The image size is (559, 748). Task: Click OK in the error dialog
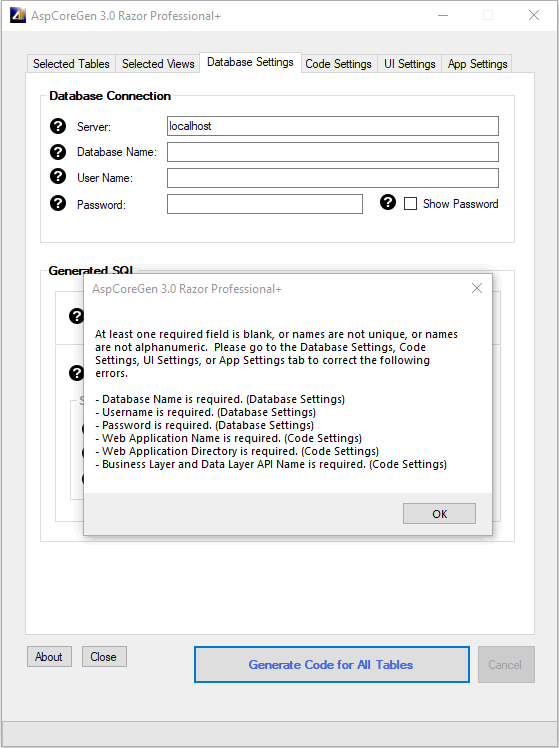click(x=439, y=514)
